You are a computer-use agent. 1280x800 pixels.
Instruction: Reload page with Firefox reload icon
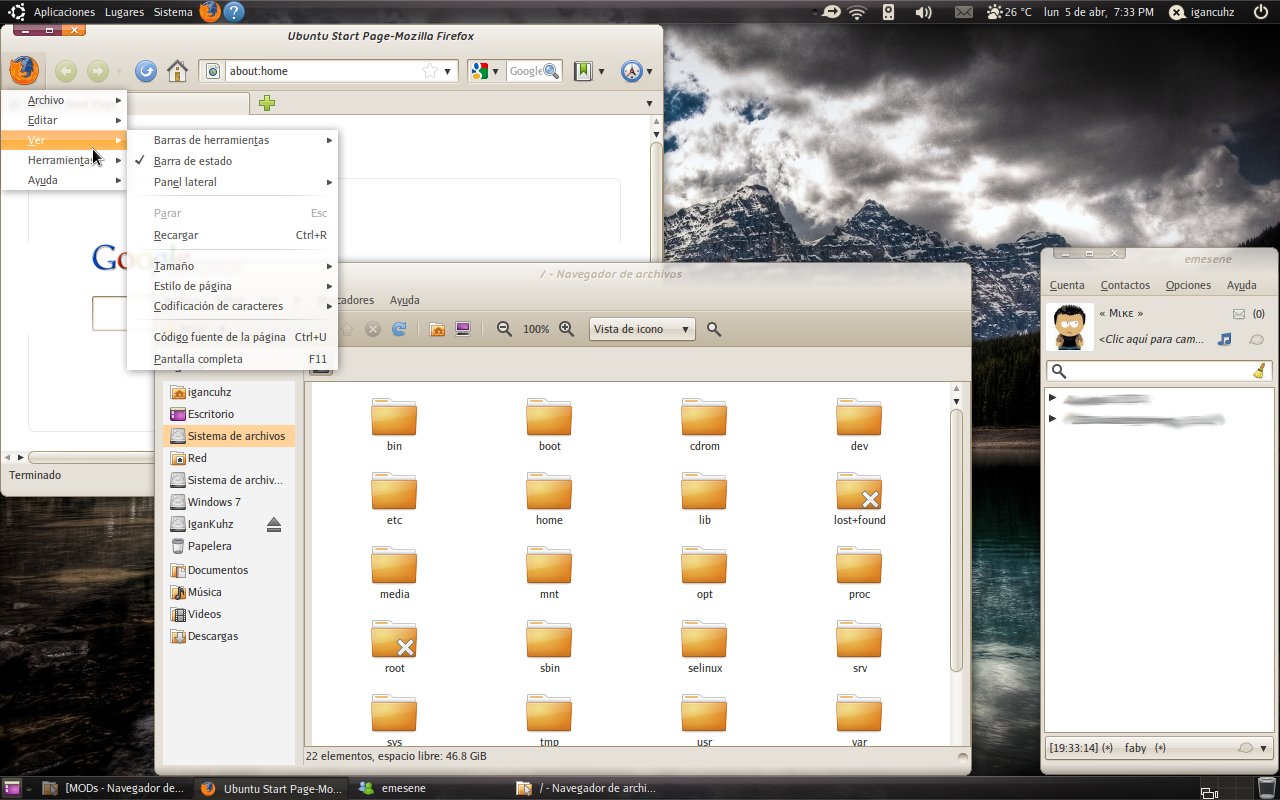click(146, 71)
